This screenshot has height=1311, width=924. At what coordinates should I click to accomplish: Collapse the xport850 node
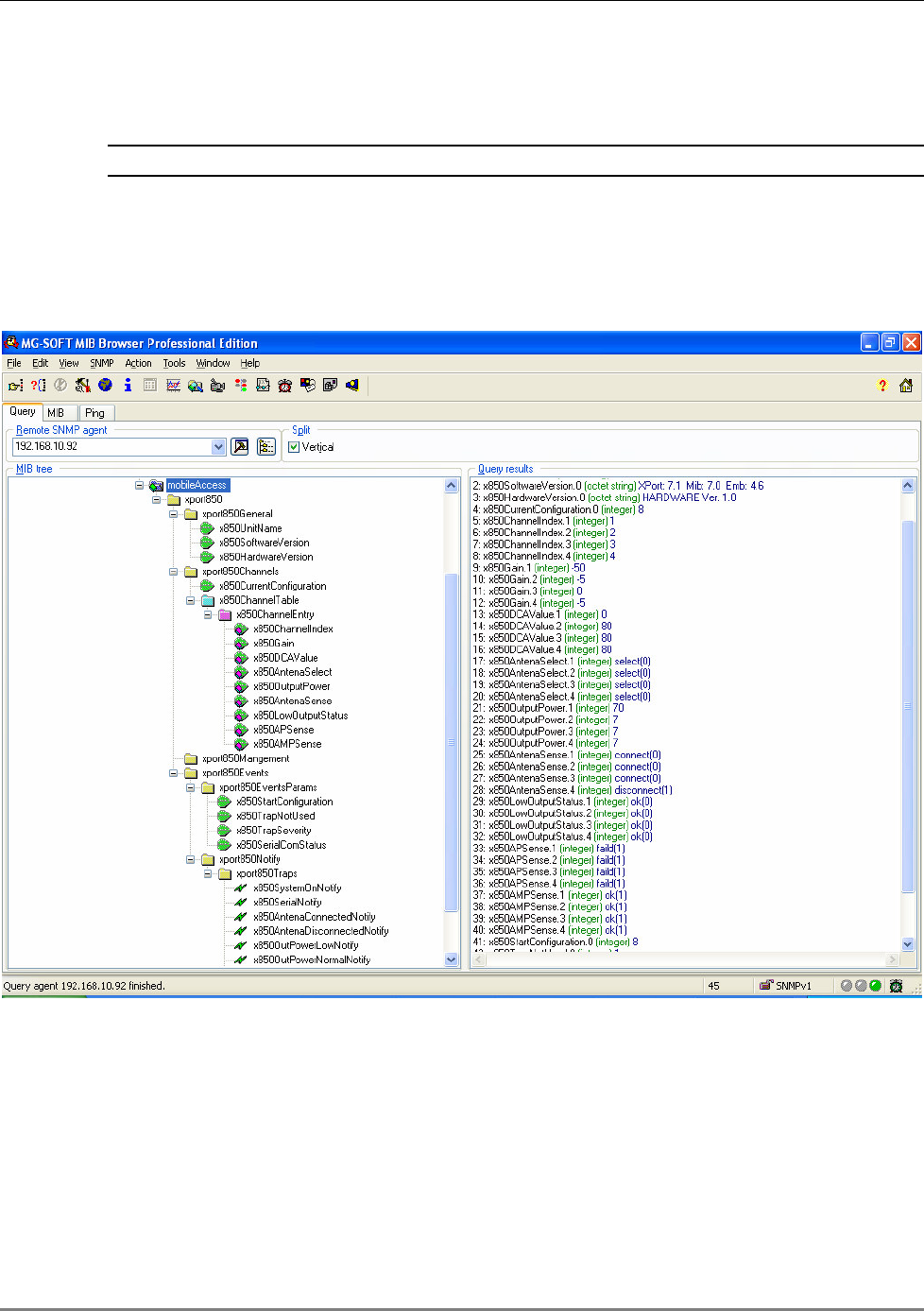click(x=157, y=500)
